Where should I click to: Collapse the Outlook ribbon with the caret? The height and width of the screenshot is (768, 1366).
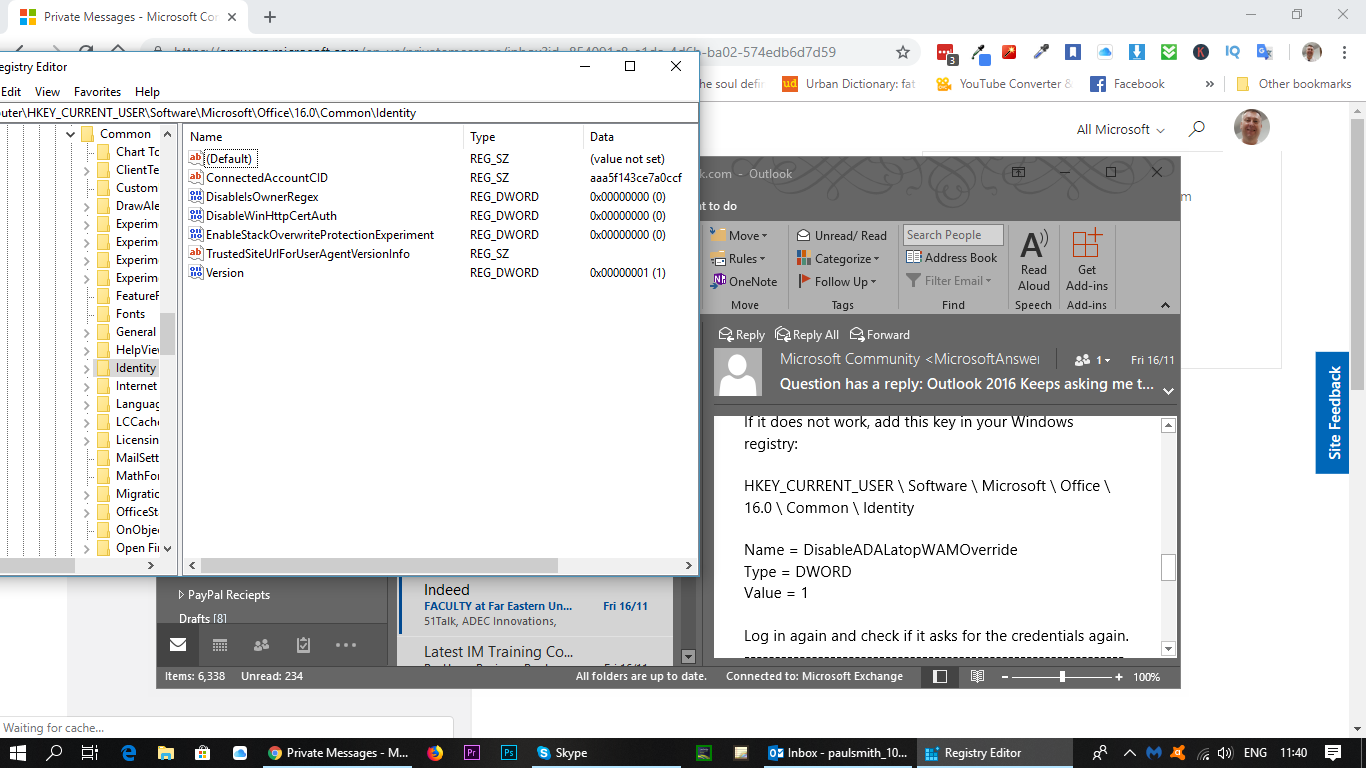click(1165, 305)
